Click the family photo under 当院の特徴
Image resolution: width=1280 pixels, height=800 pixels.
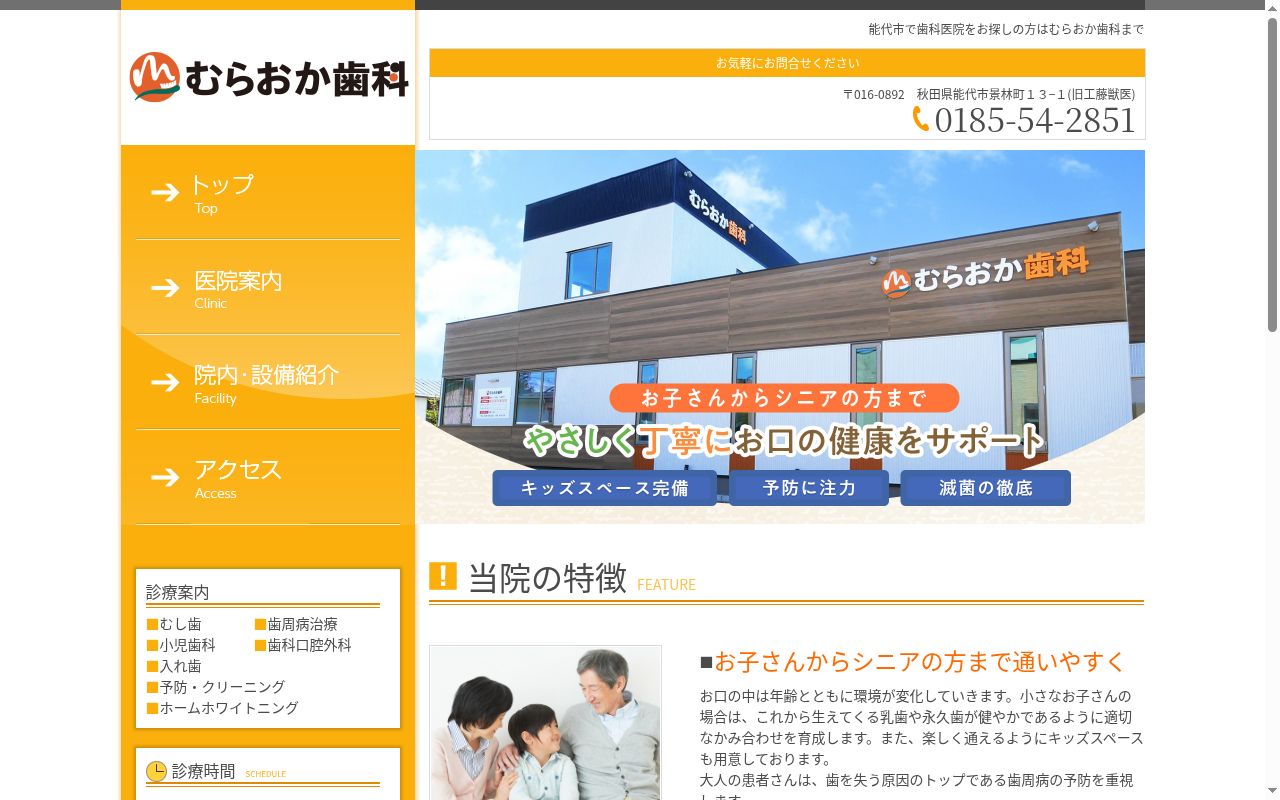tap(545, 722)
